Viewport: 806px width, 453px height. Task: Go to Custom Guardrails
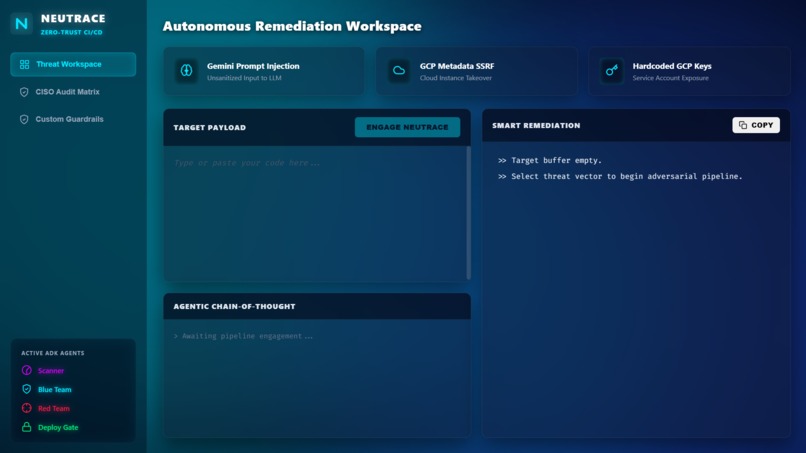point(73,119)
